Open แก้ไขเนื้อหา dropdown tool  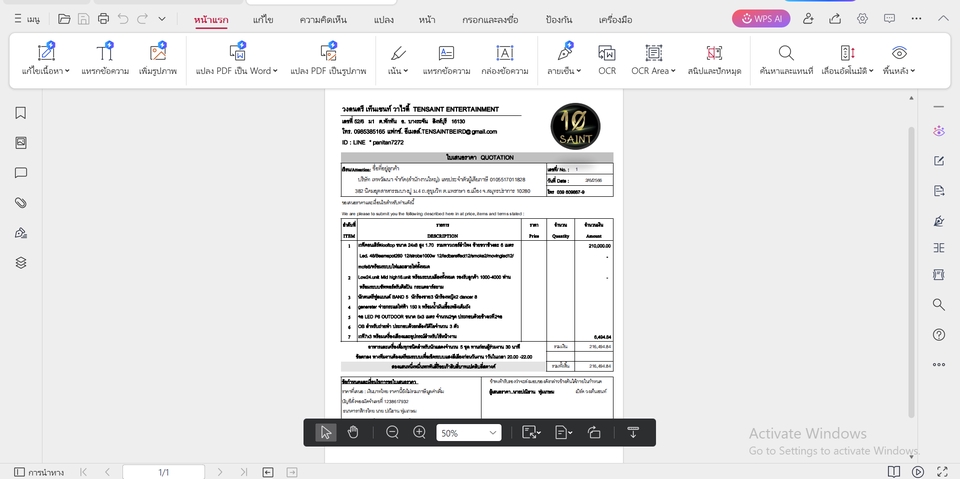[x=46, y=59]
